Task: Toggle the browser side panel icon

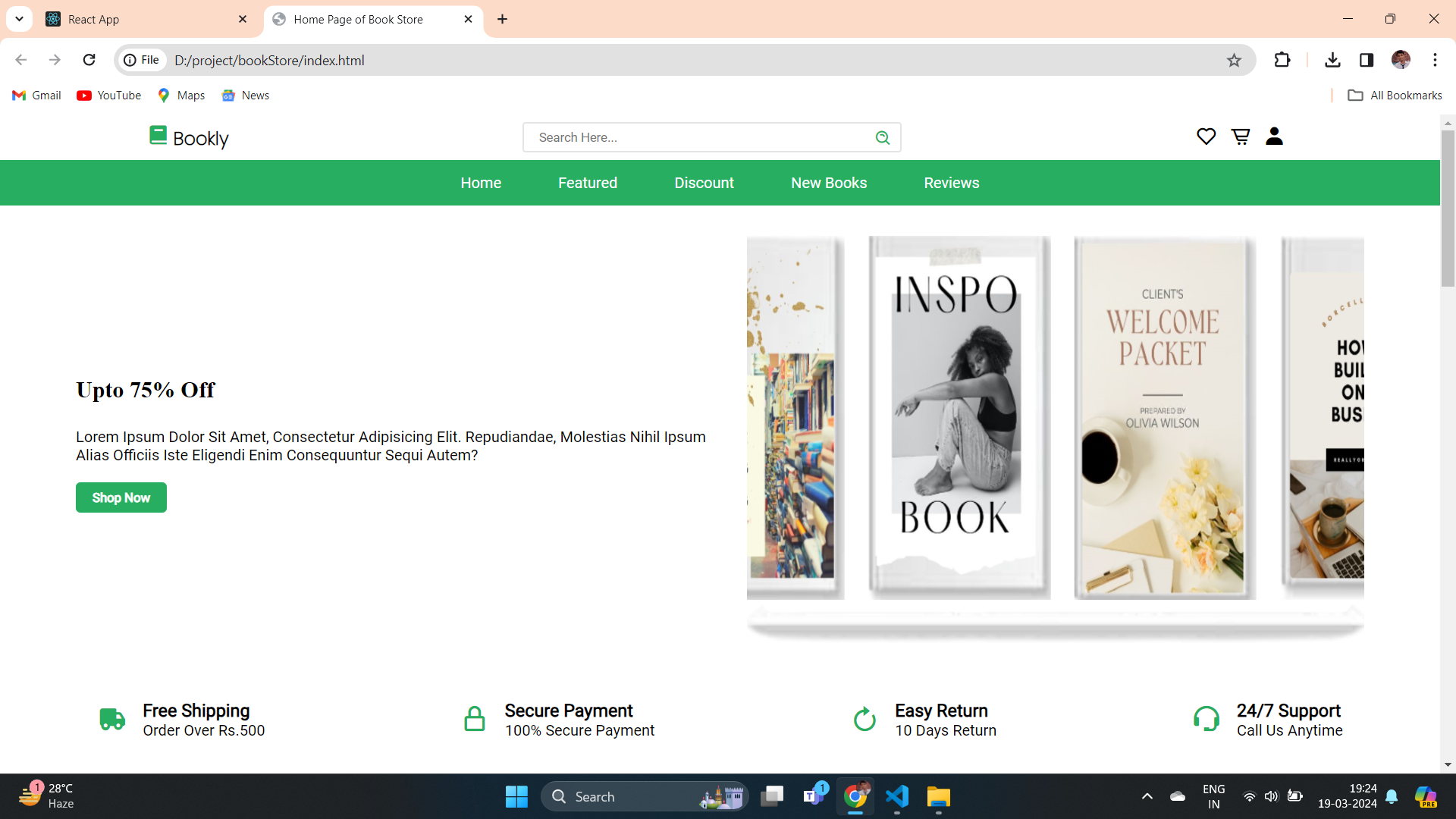Action: (x=1367, y=60)
